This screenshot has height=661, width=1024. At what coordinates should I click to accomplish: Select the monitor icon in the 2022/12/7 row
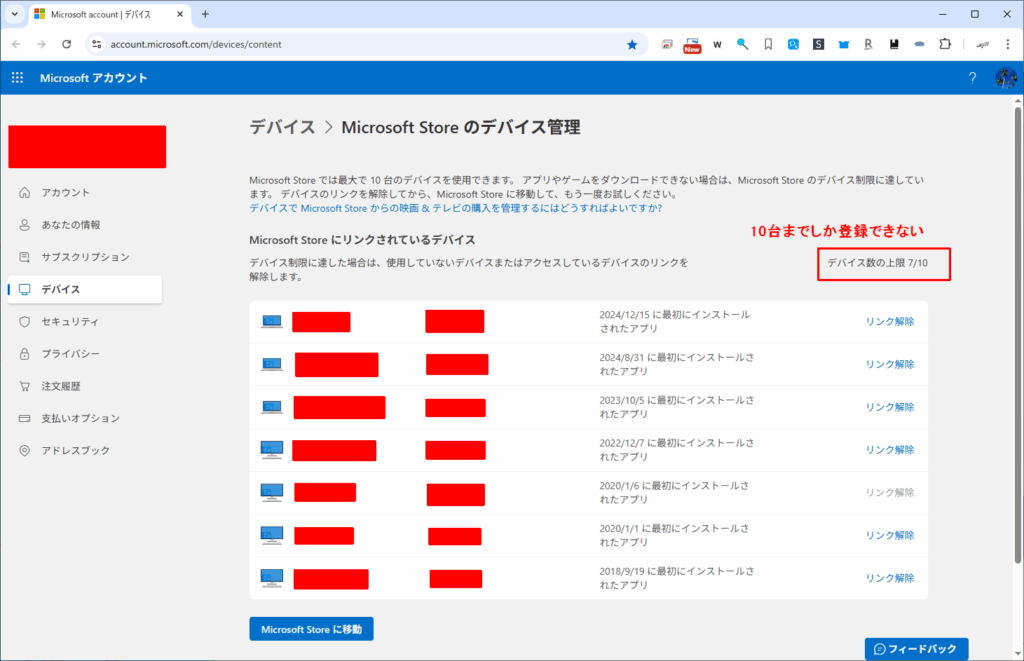(x=272, y=449)
